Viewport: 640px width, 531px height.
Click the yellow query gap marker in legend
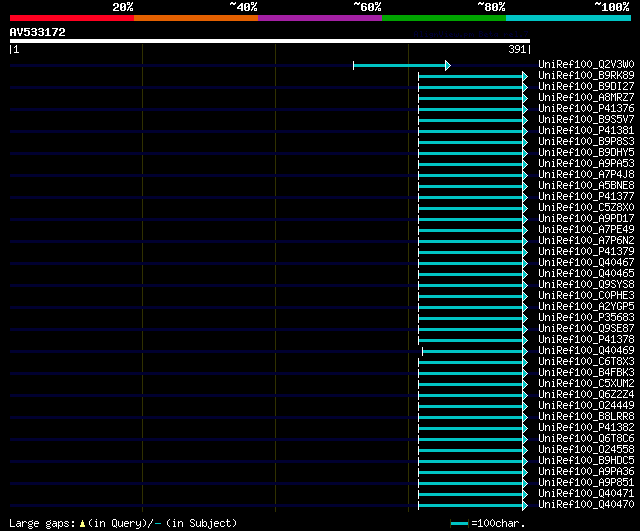tap(82, 523)
